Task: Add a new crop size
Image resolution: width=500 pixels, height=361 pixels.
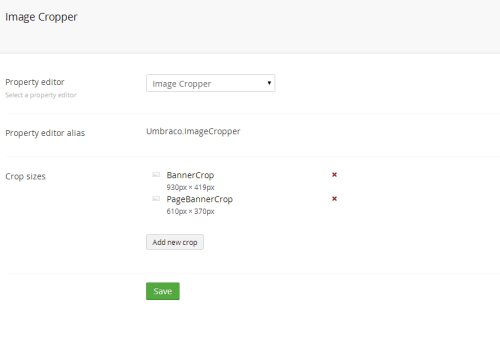Action: pos(175,242)
